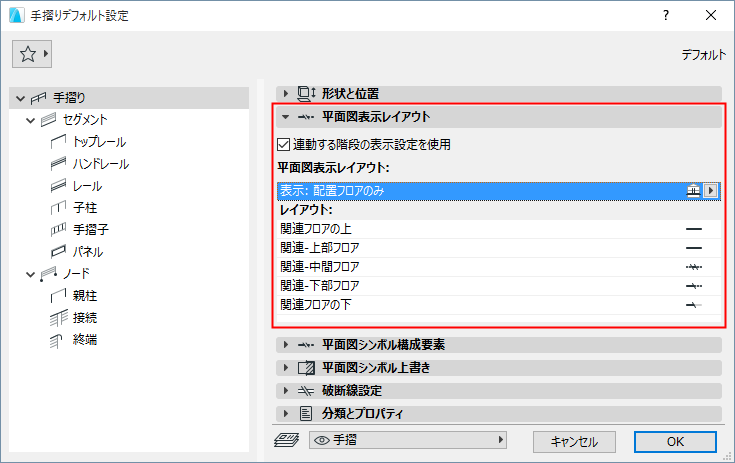Open the help question mark button
The height and width of the screenshot is (463, 735).
coord(666,15)
